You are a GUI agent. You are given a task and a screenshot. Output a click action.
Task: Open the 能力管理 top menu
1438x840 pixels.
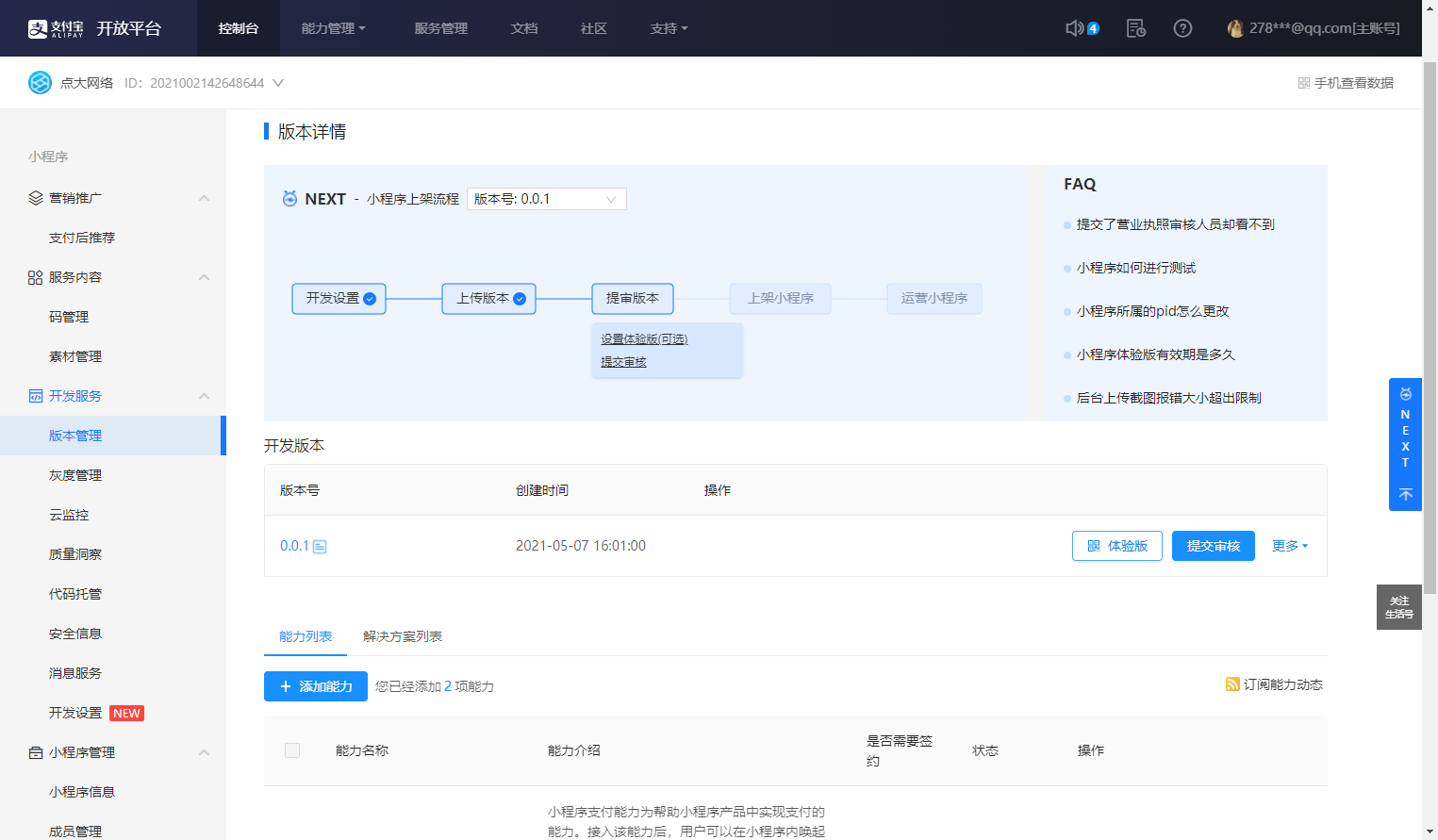[x=333, y=28]
